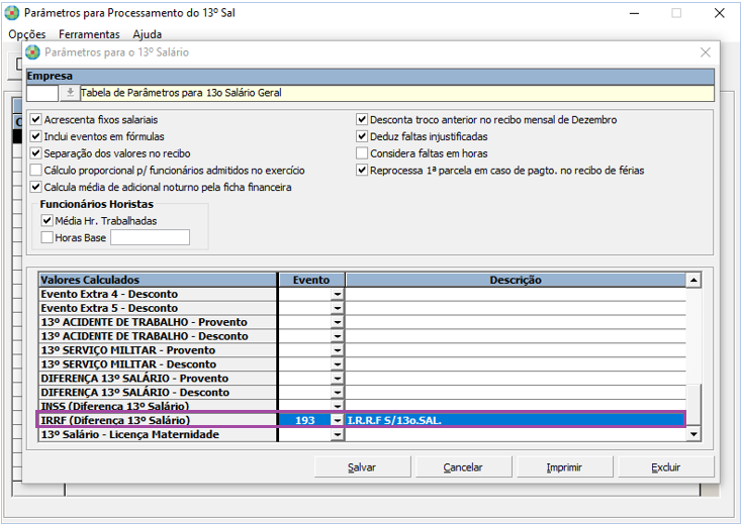Click the Excluir button
The width and height of the screenshot is (744, 528).
666,467
